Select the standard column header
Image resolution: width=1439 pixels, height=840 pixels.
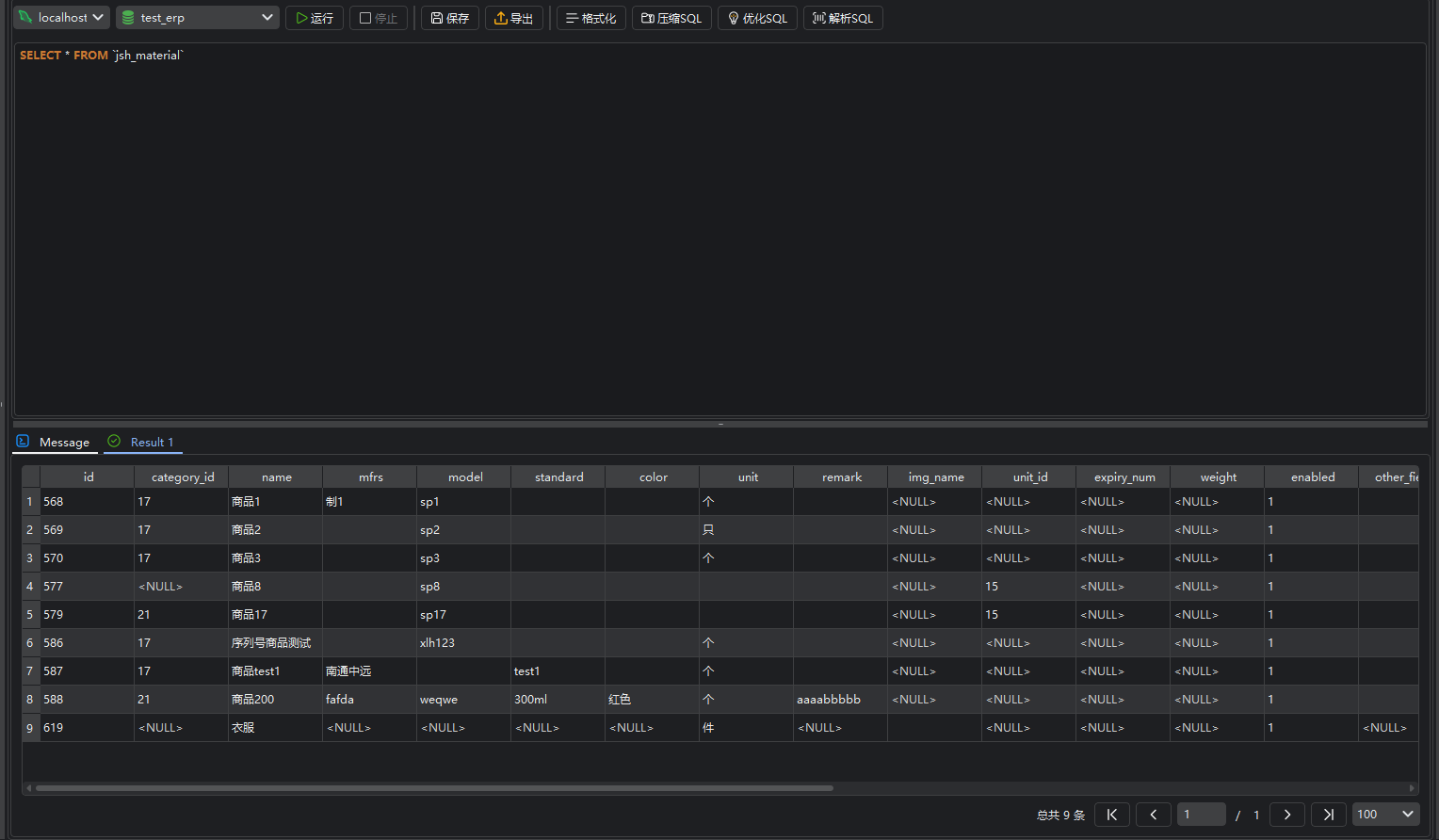tap(558, 477)
